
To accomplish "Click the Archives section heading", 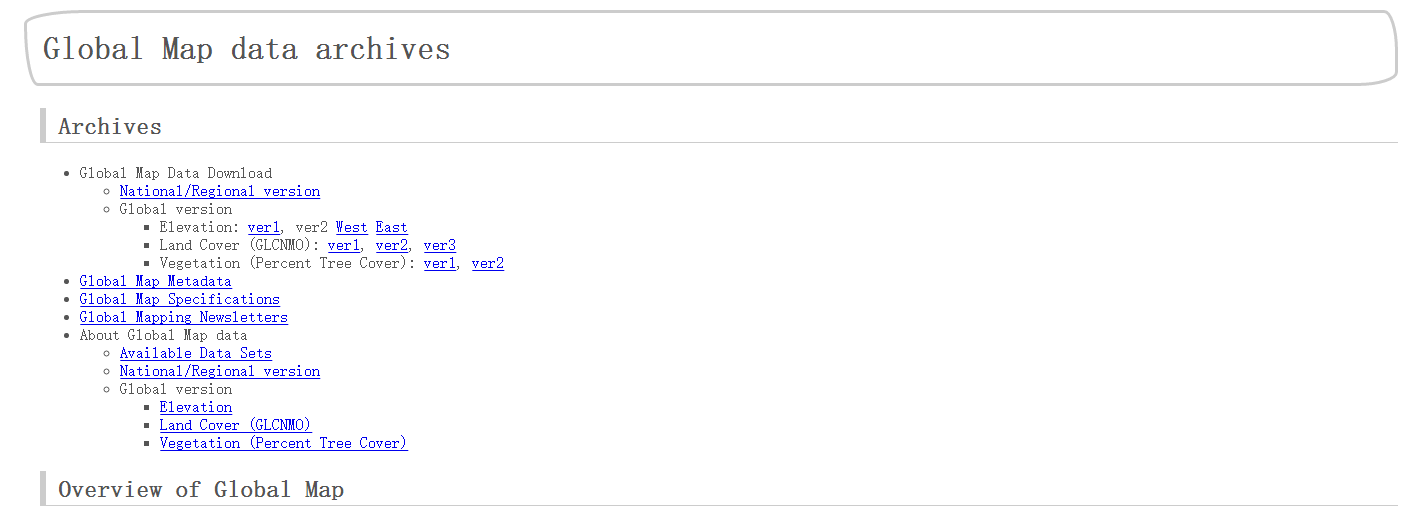I will [110, 126].
